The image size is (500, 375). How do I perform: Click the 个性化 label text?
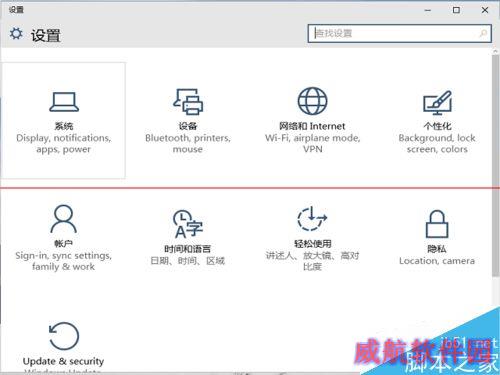coord(437,126)
